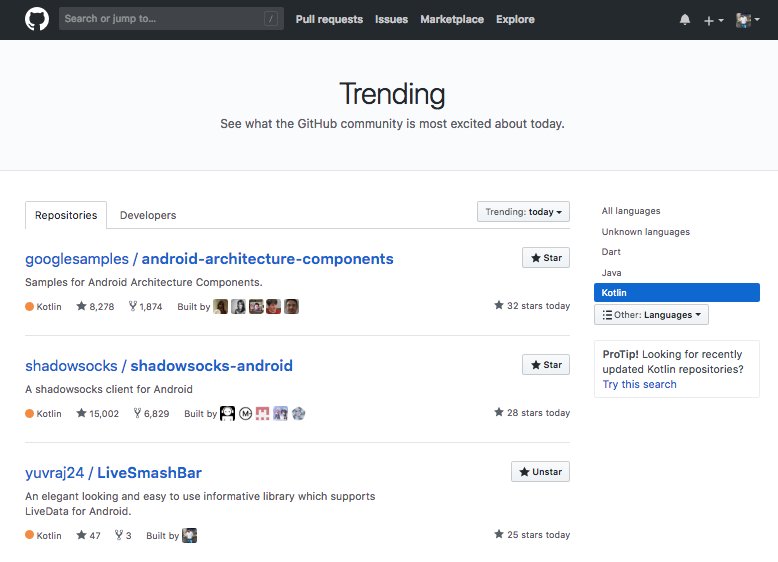Open LiveSmashBar contributor avatar

tap(190, 535)
